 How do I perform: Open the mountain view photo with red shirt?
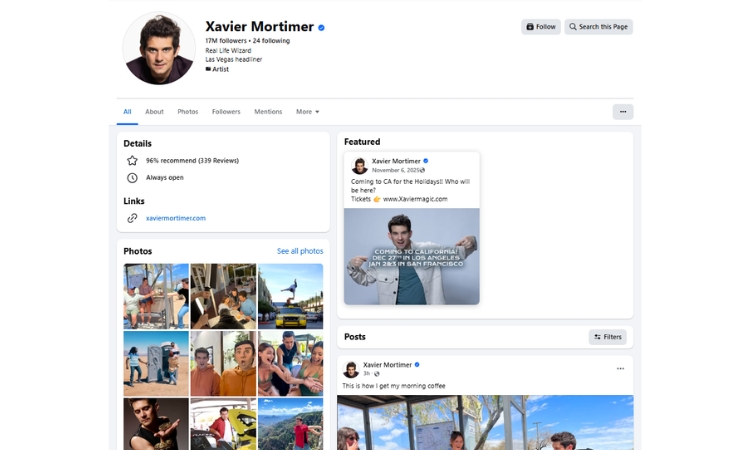(291, 424)
